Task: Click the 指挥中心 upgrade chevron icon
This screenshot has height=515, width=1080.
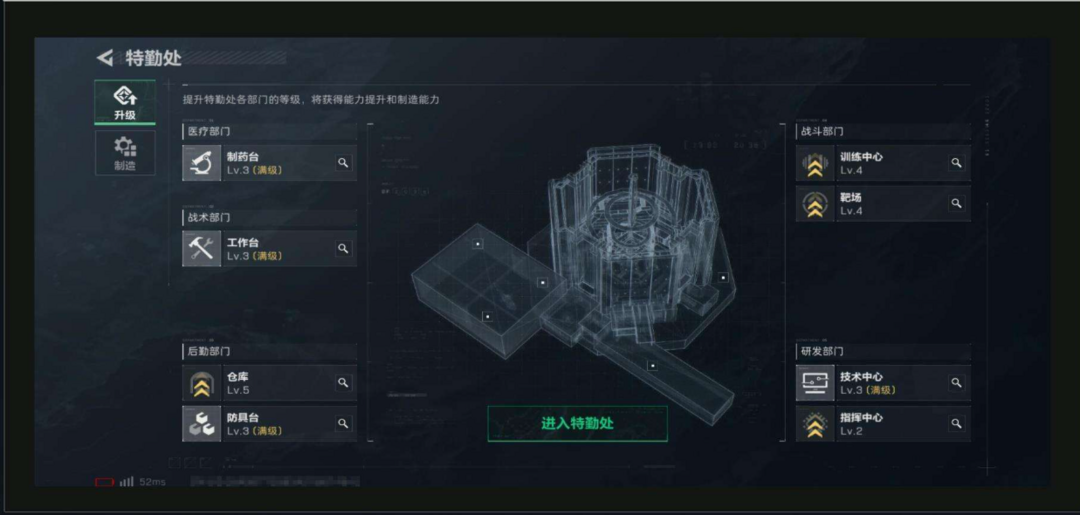Action: tap(815, 423)
